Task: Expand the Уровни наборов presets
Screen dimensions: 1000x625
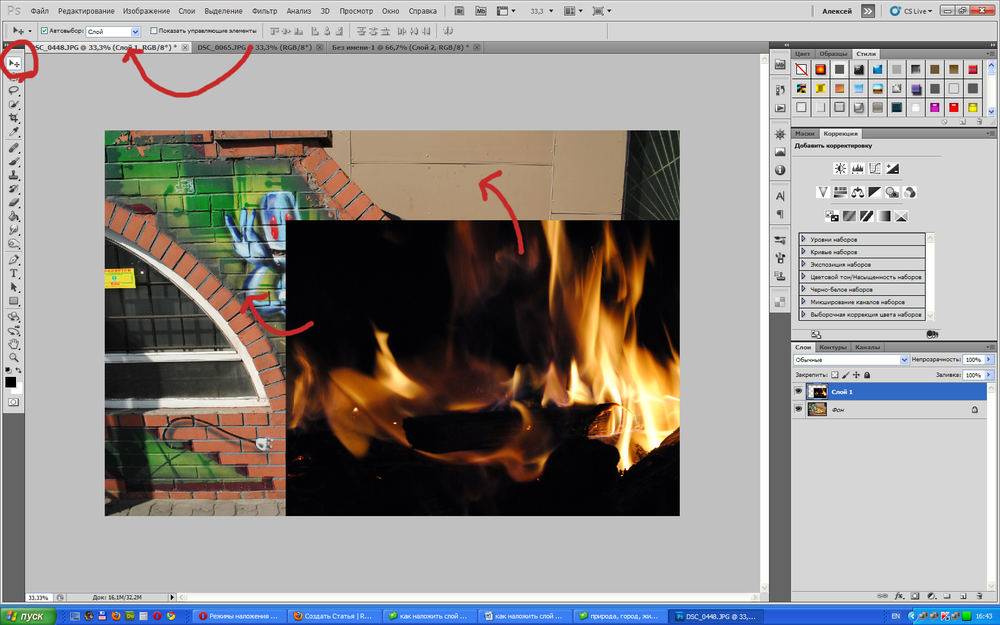Action: (803, 240)
